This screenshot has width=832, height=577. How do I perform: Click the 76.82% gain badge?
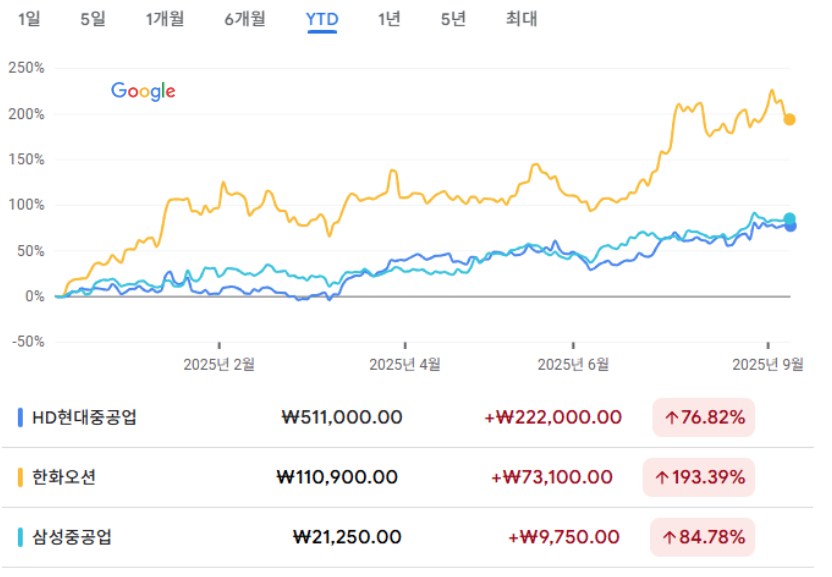(x=704, y=418)
